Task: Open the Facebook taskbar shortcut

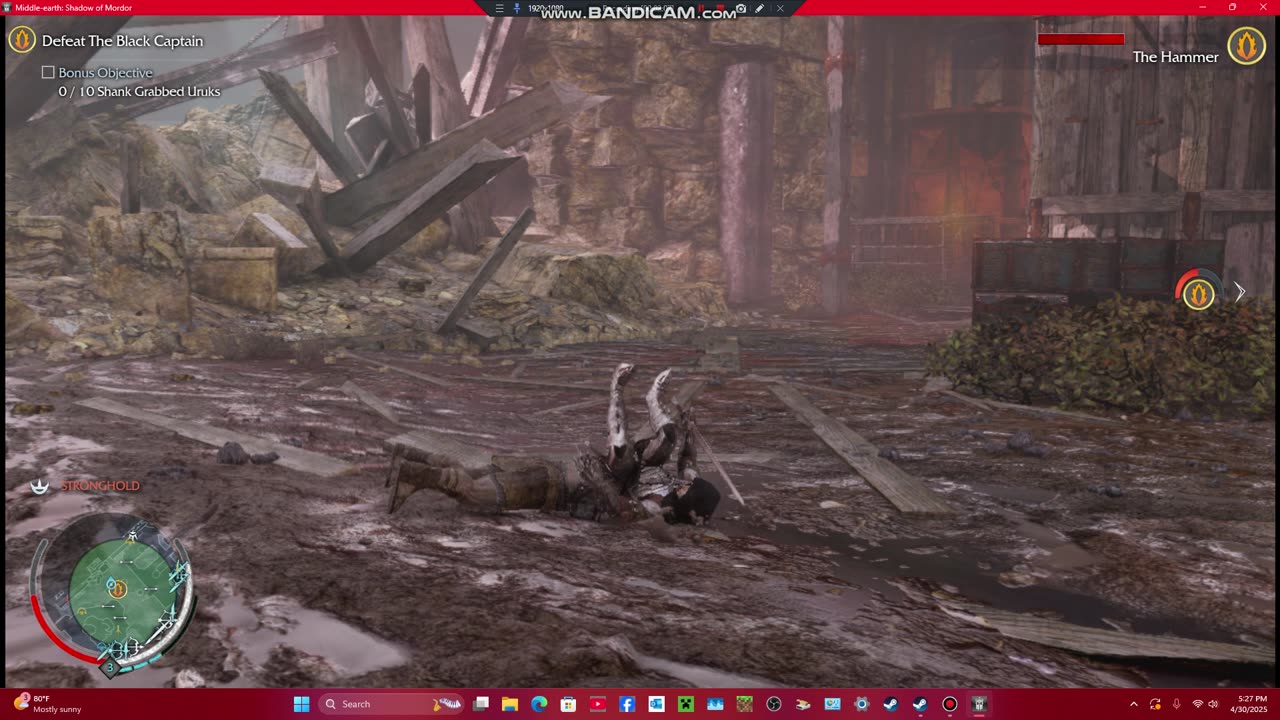Action: (627, 704)
